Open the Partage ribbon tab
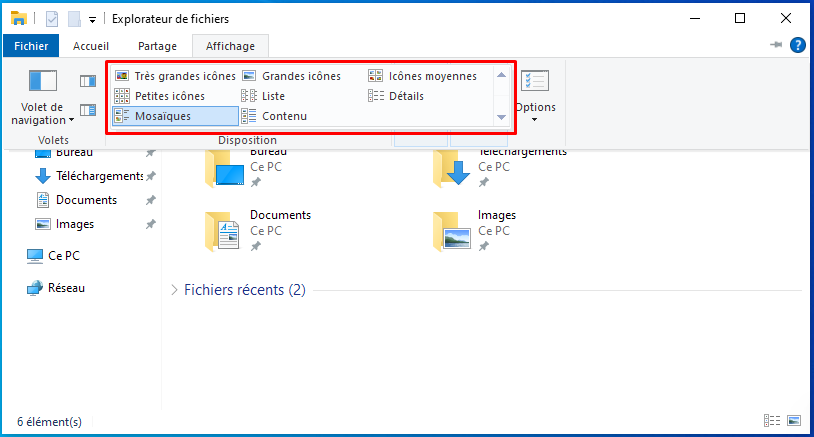Image resolution: width=814 pixels, height=437 pixels. coord(157,46)
